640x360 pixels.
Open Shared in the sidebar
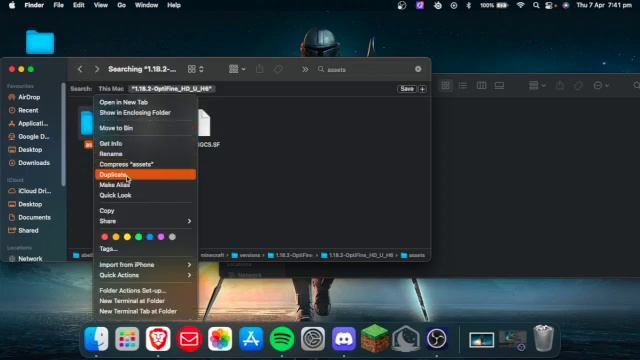click(28, 231)
